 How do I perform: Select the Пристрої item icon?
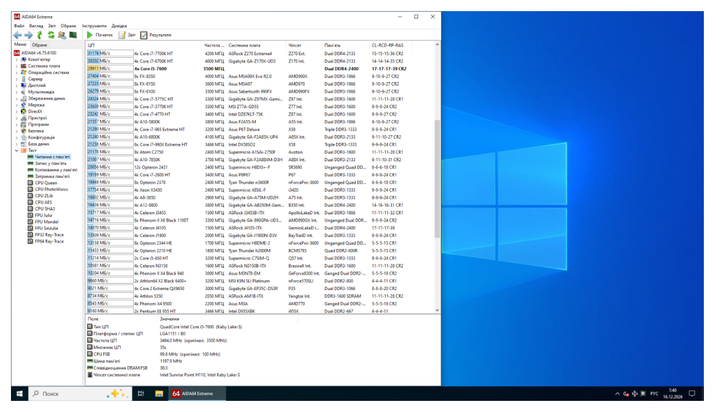23,118
